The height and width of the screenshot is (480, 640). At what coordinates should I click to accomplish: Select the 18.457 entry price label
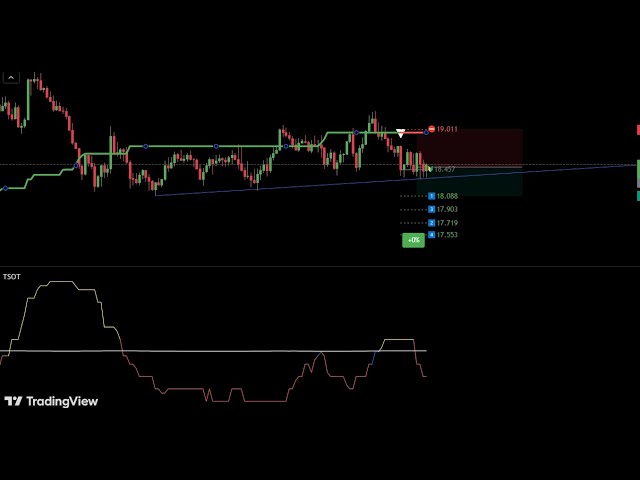coord(444,169)
